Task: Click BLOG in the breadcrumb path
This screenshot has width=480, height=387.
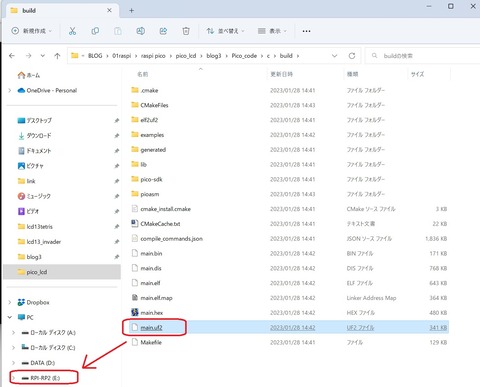Action: pos(95,56)
